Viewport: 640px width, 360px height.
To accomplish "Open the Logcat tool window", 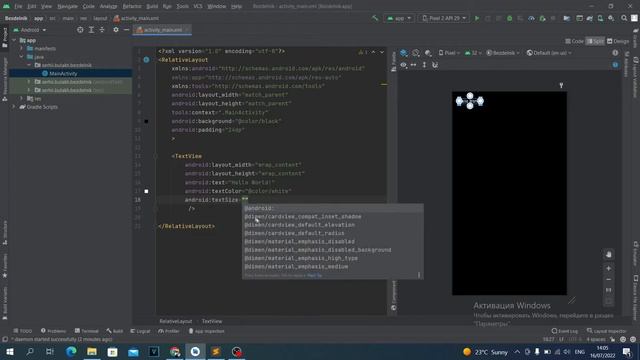I will point(140,331).
